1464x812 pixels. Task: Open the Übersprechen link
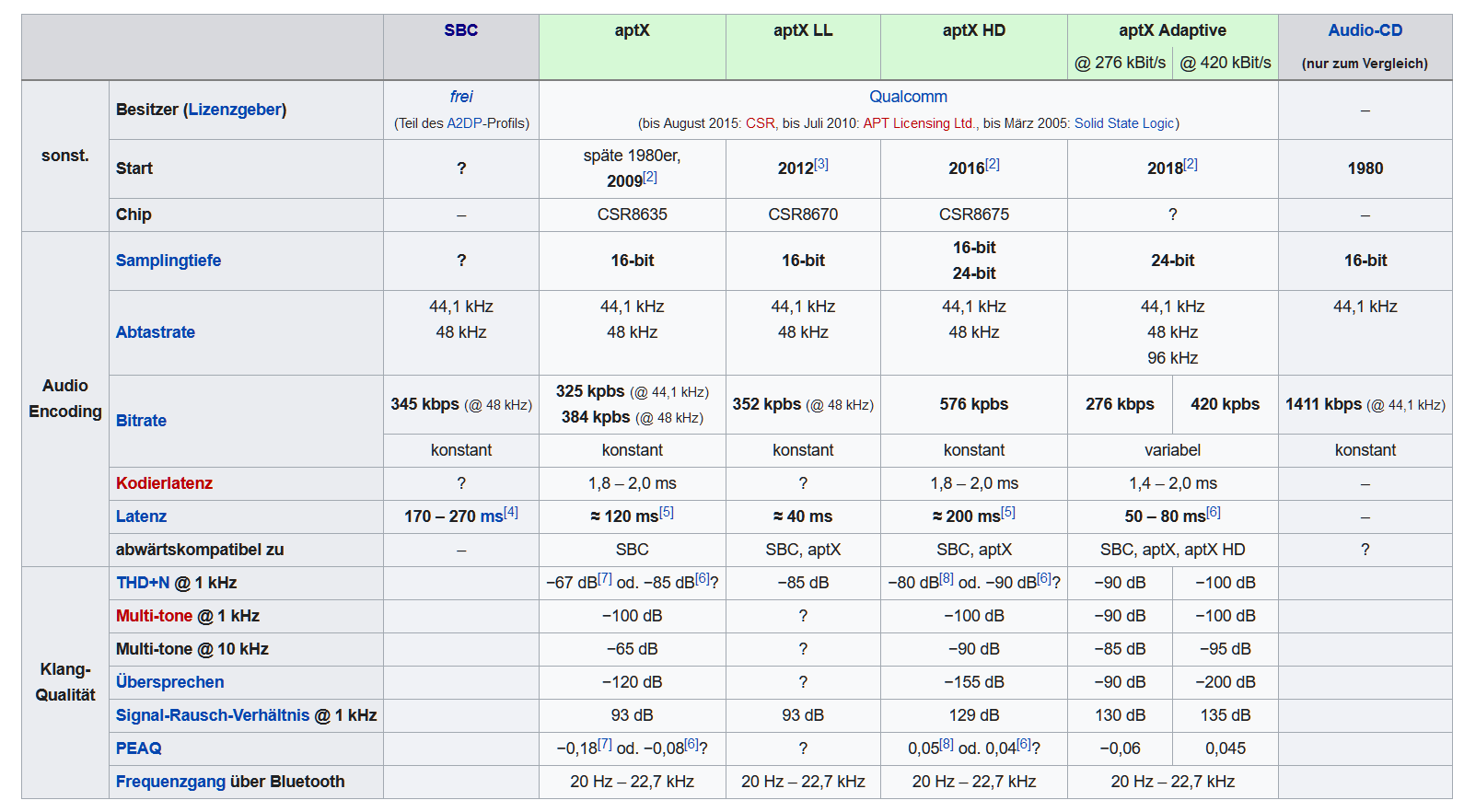click(170, 682)
